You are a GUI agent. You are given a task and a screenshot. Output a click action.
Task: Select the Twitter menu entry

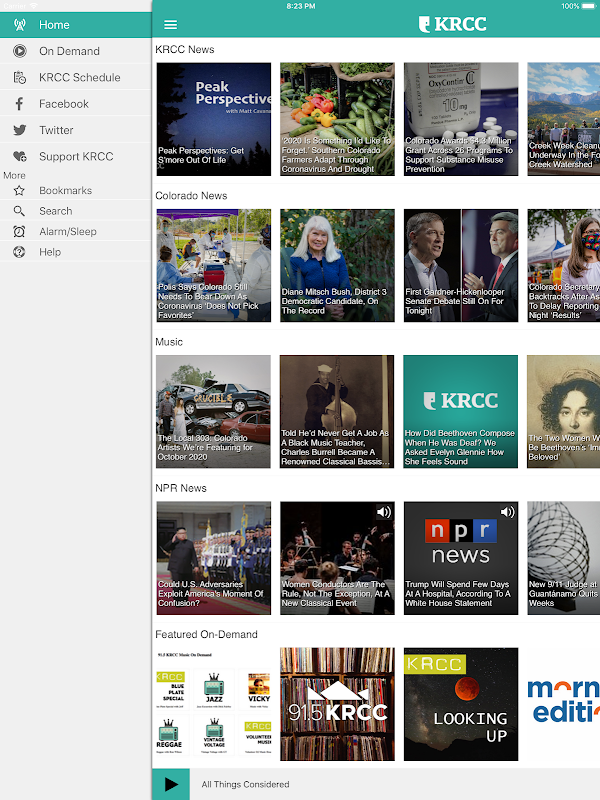76,130
